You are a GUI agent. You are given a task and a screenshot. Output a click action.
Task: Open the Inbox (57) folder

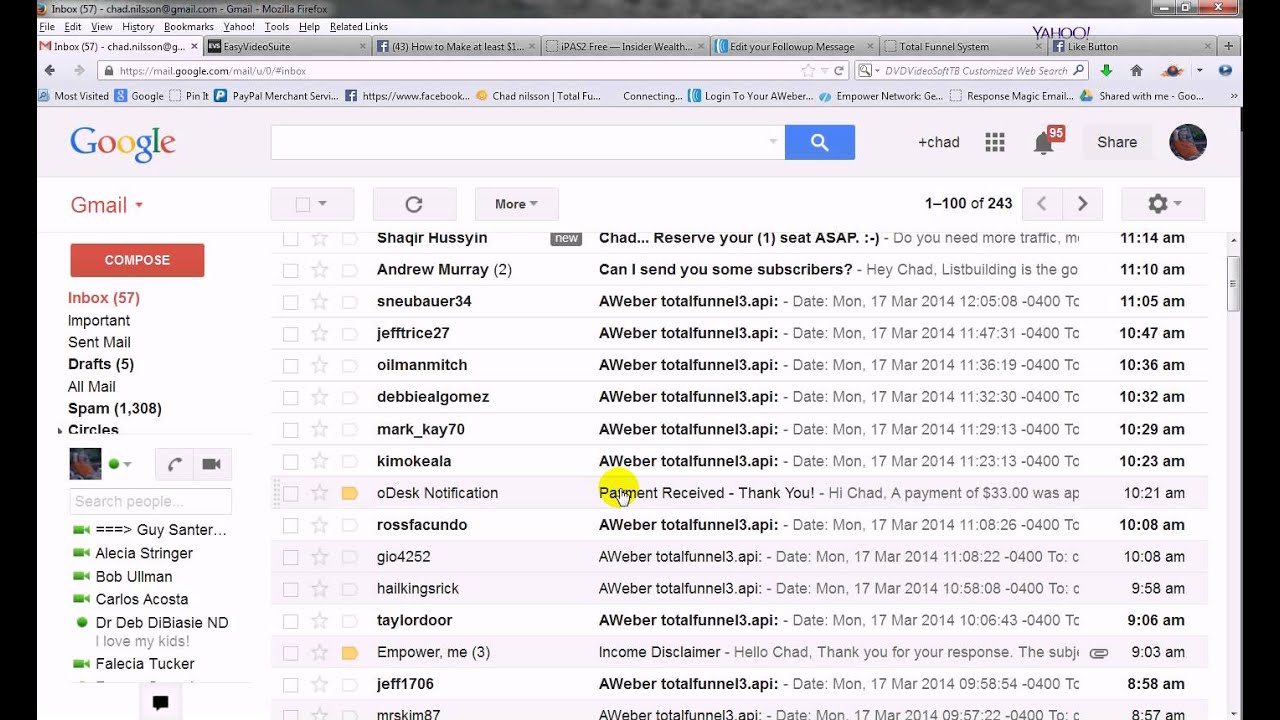click(x=104, y=298)
